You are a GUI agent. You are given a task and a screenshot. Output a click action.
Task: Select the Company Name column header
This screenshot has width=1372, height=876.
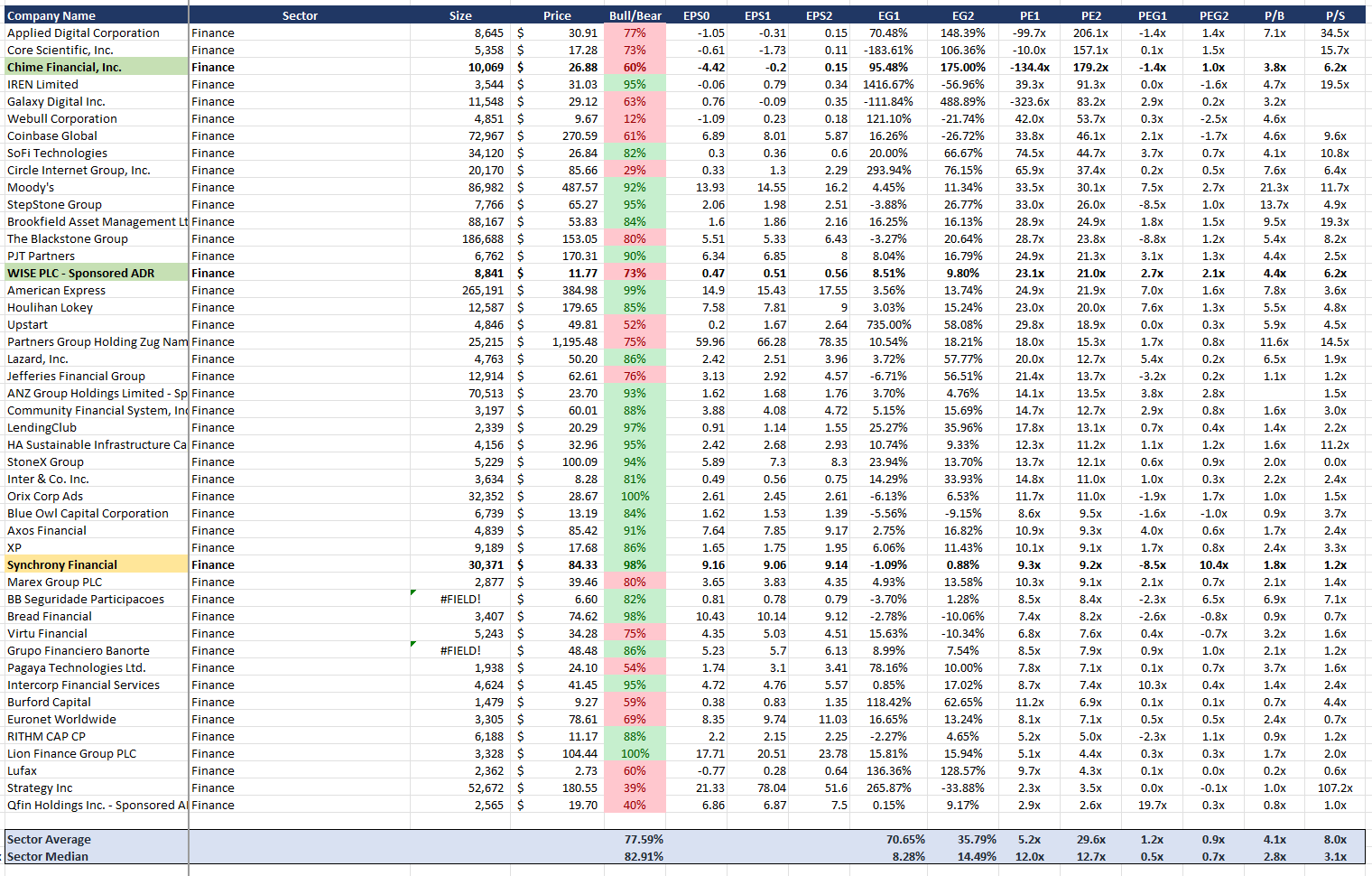click(x=96, y=15)
